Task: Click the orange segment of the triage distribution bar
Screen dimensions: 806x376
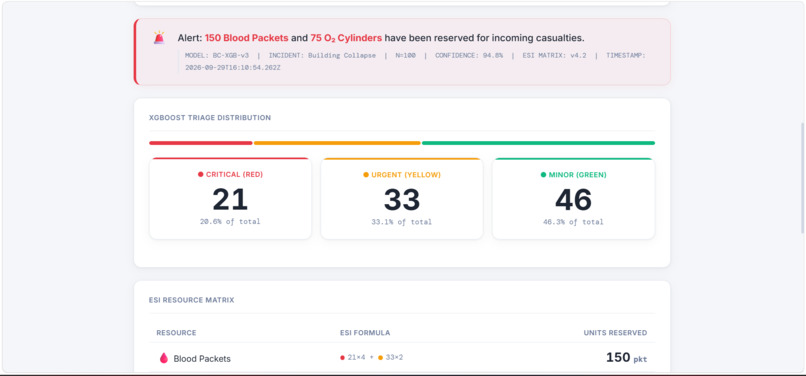Action: (337, 143)
